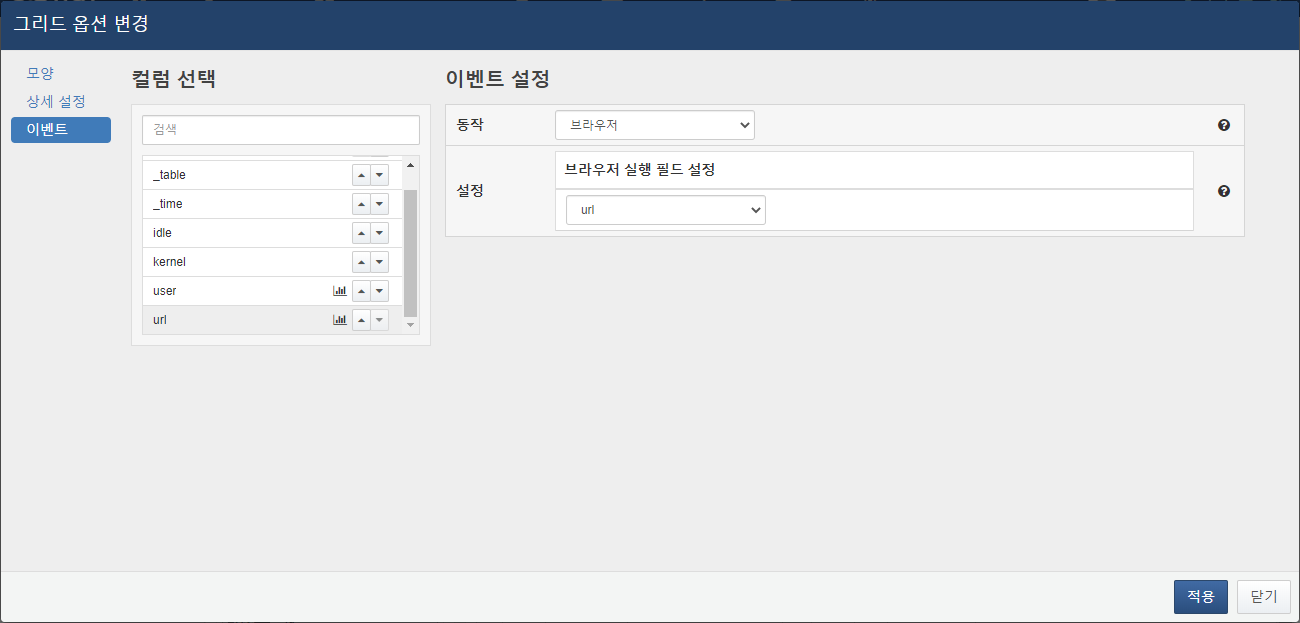Select the idle column row
Image resolution: width=1300 pixels, height=623 pixels.
(272, 233)
